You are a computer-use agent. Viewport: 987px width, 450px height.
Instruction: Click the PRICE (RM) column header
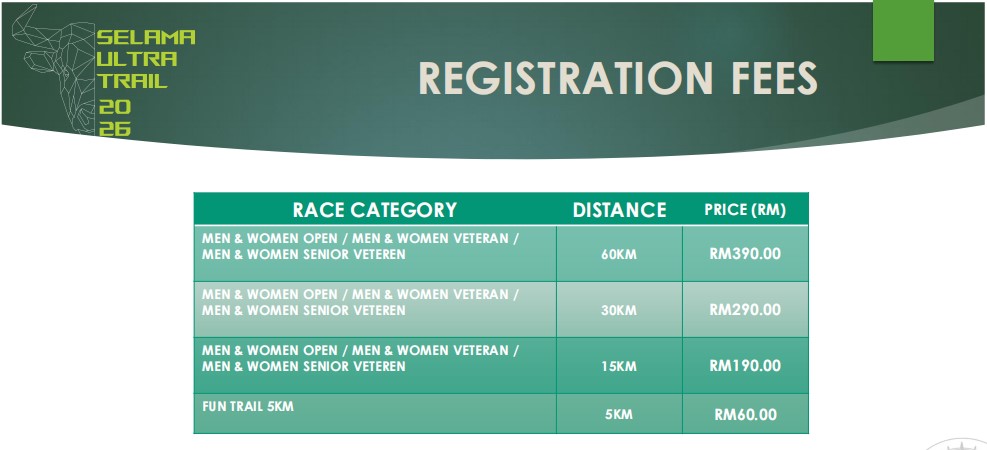coord(745,210)
